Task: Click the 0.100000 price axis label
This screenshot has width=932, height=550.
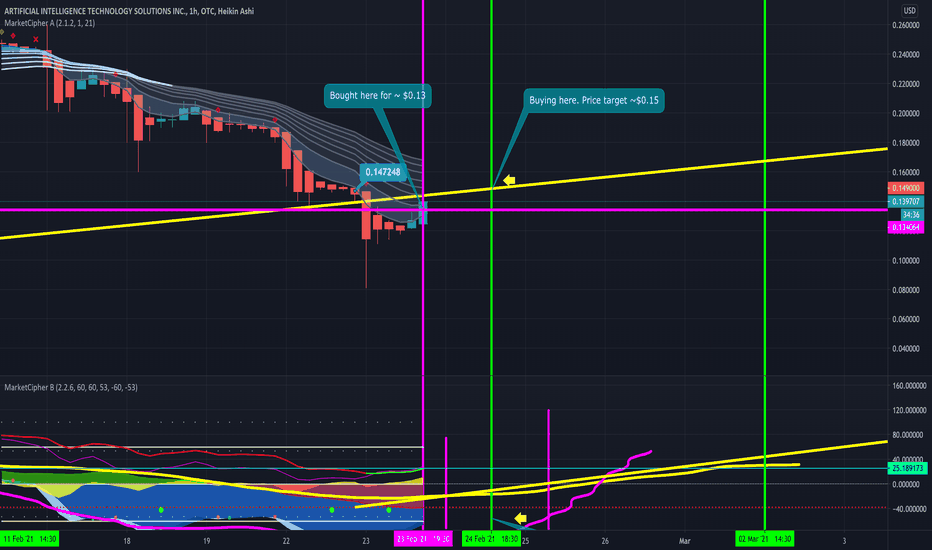Action: pyautogui.click(x=905, y=260)
